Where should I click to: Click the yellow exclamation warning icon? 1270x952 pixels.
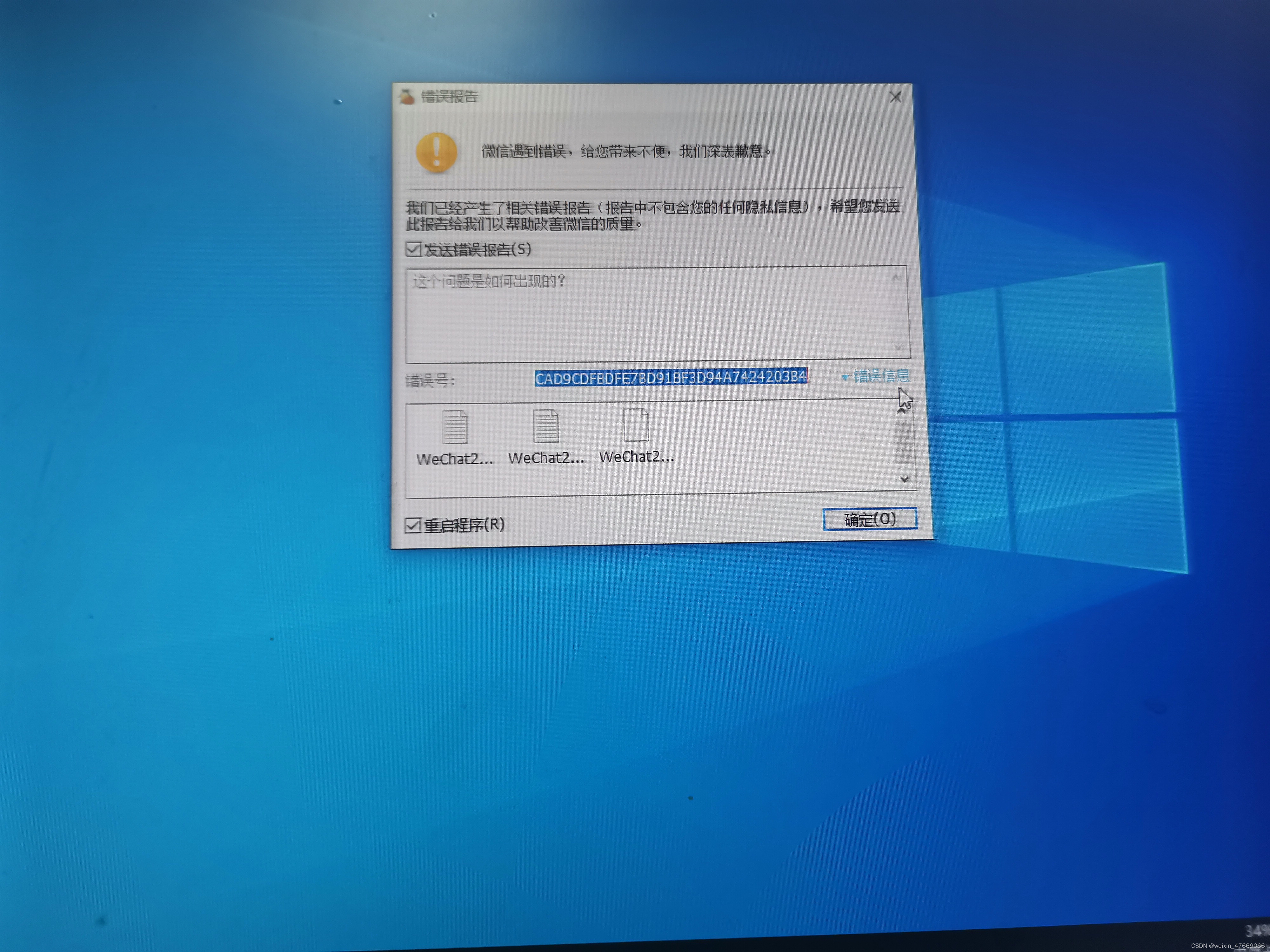point(436,152)
